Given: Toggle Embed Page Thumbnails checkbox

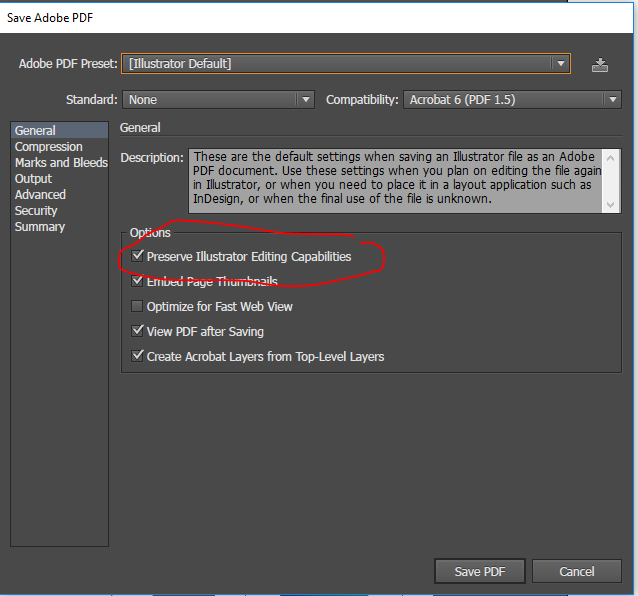Looking at the screenshot, I should tap(137, 281).
